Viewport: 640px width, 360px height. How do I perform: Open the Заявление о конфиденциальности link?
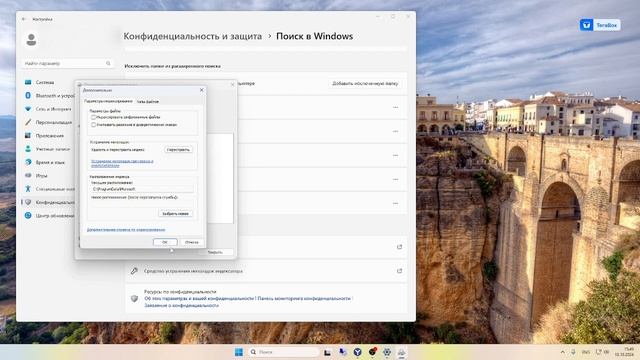pyautogui.click(x=181, y=305)
